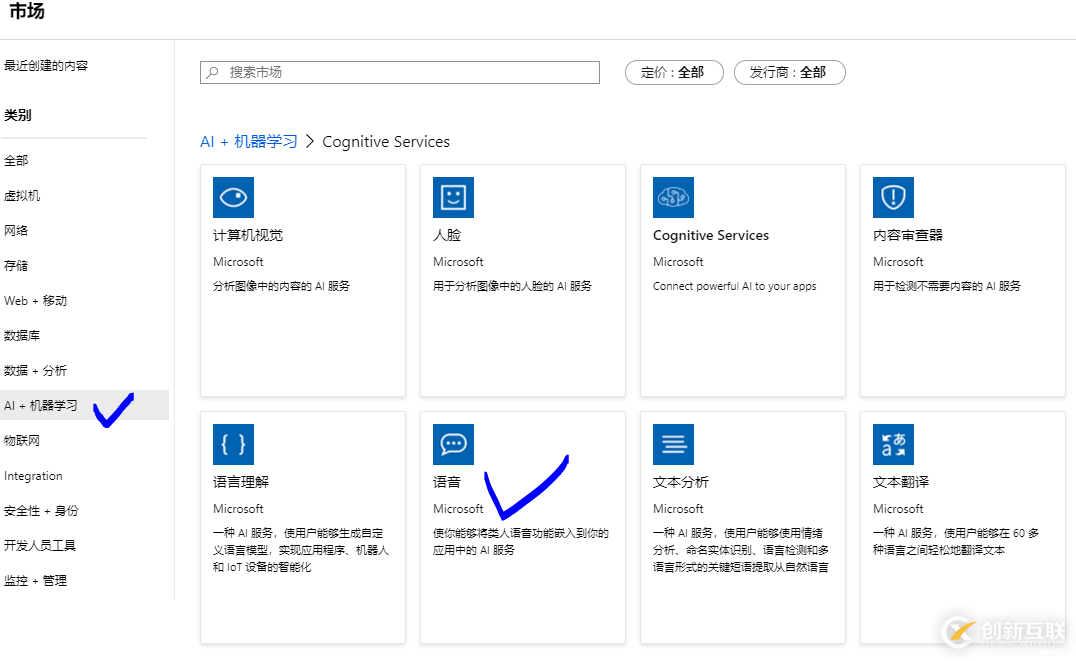Select the 全部 category
This screenshot has height=661, width=1076.
(16, 161)
